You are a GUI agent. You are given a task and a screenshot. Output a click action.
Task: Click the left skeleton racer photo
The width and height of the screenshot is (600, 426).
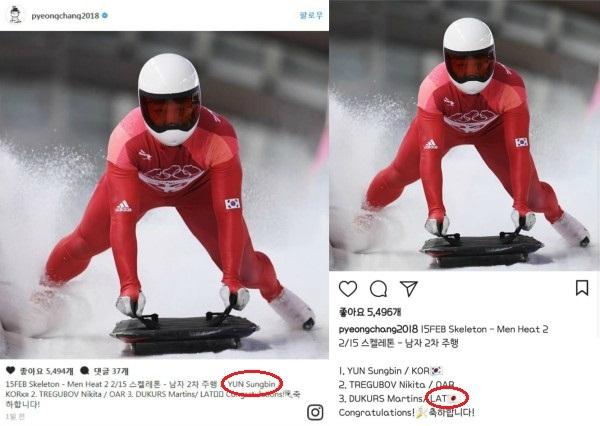[x=164, y=195]
